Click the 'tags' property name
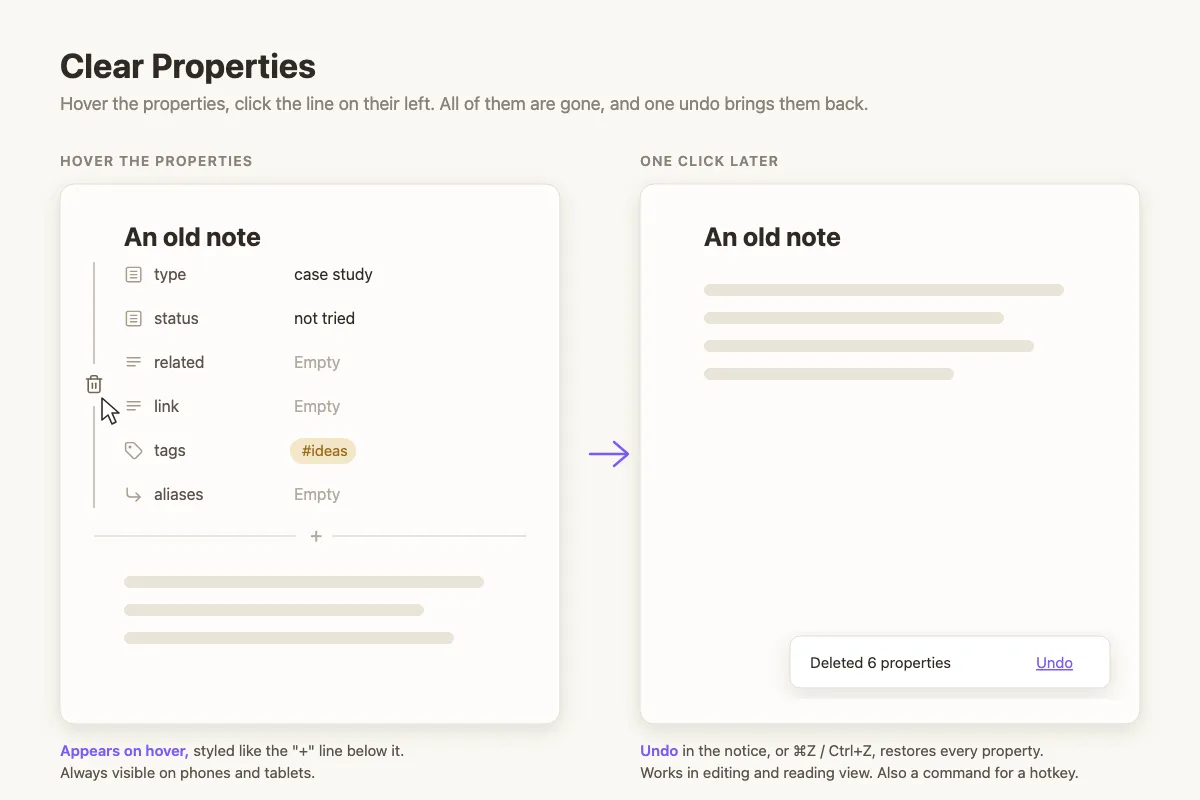1200x800 pixels. point(170,450)
